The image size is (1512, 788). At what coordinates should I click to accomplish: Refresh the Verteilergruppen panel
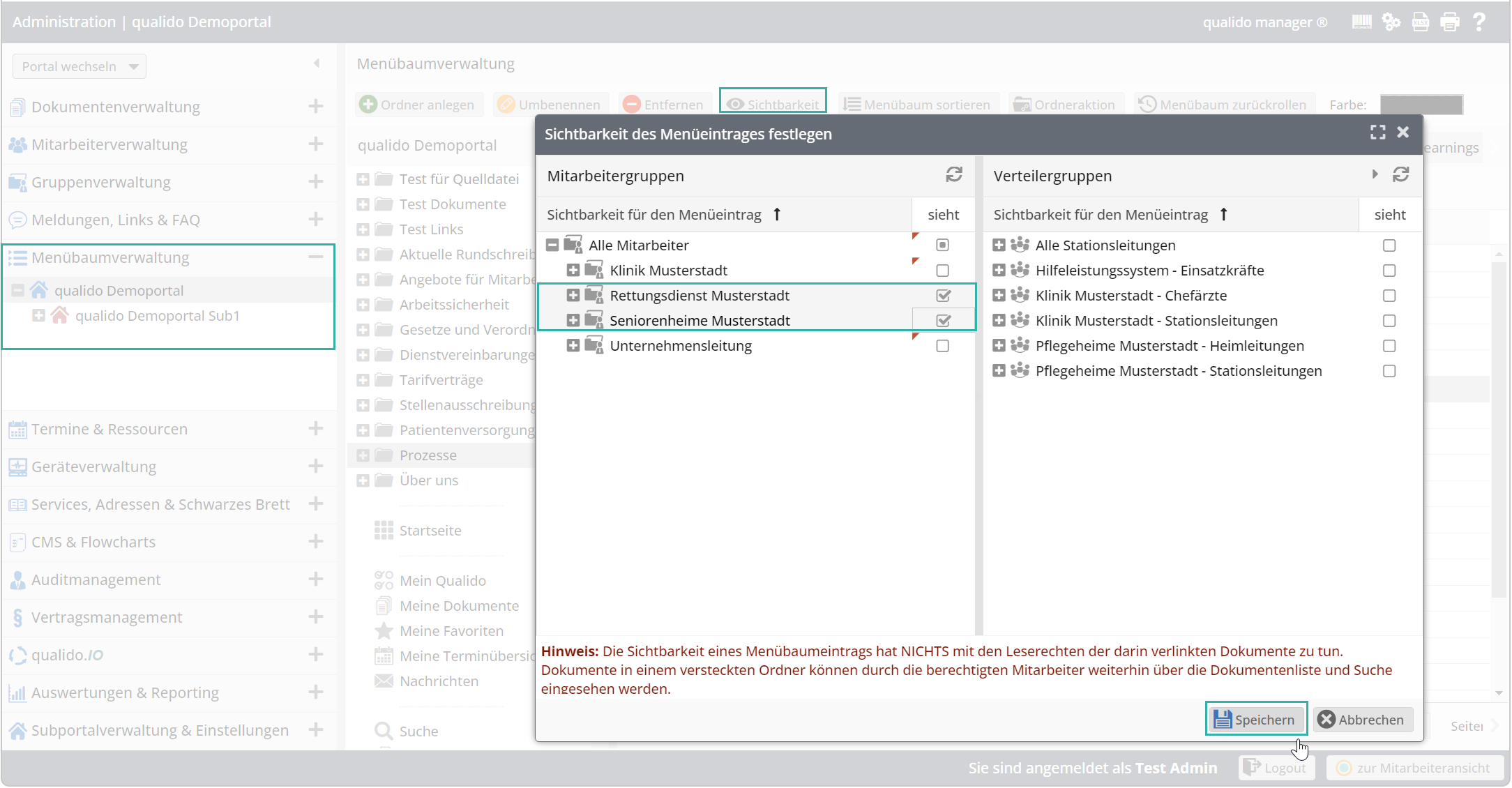pyautogui.click(x=1401, y=174)
